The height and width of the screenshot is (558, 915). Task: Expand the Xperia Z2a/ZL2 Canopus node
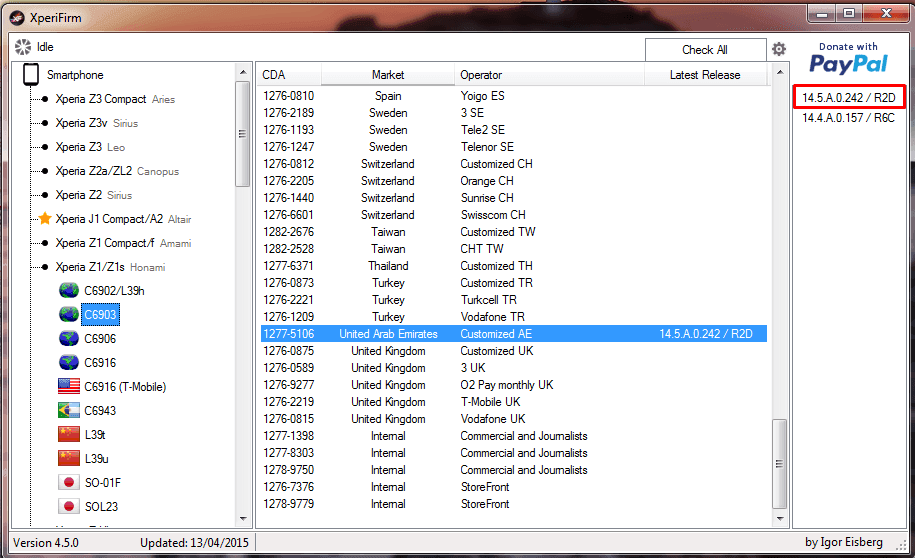coord(45,171)
